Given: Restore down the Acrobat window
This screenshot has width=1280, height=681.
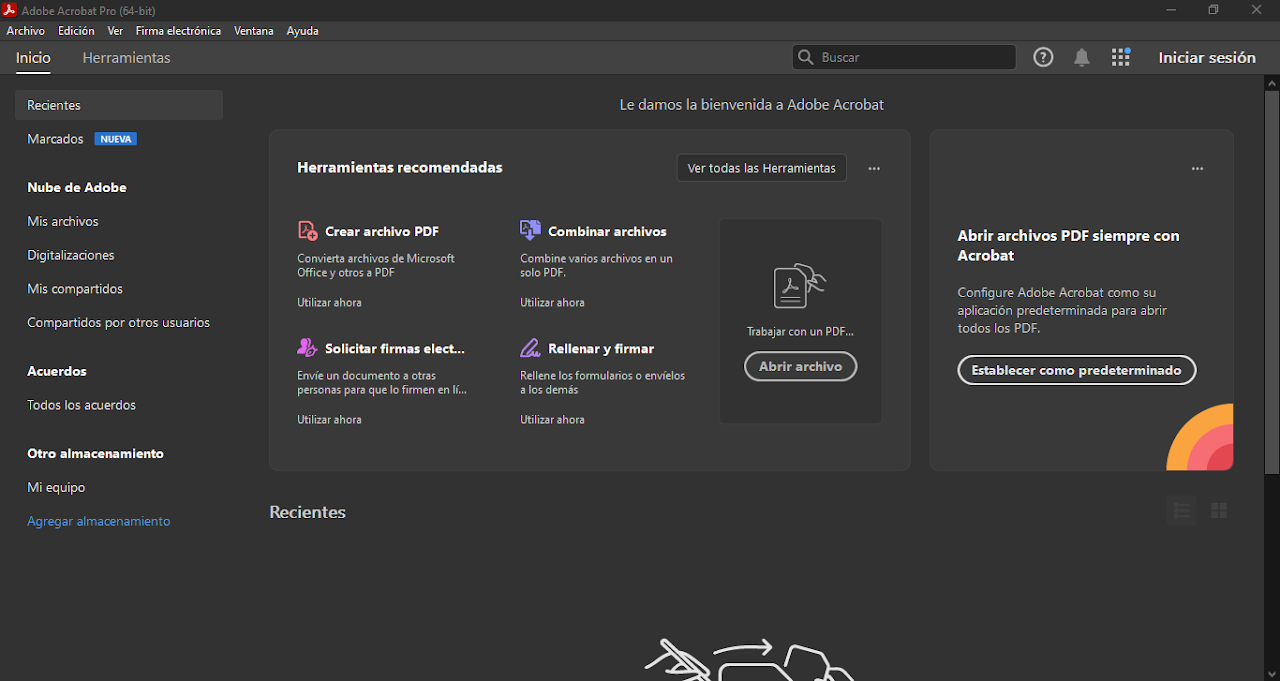Looking at the screenshot, I should click(1213, 10).
